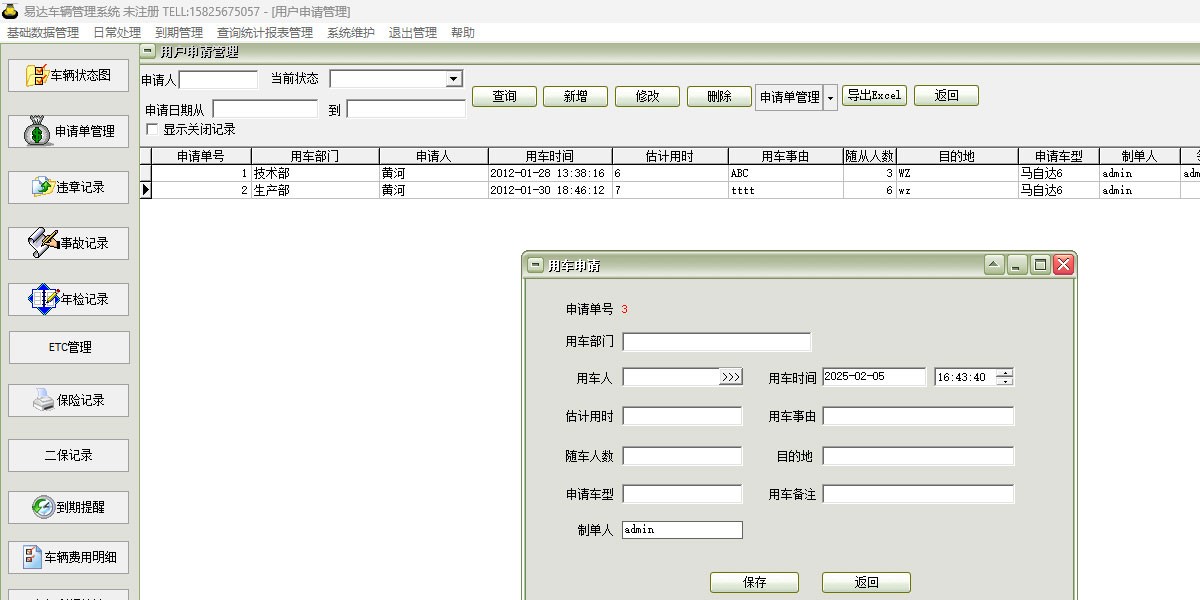Click the 用车事由 cell showing tttt

click(x=785, y=190)
